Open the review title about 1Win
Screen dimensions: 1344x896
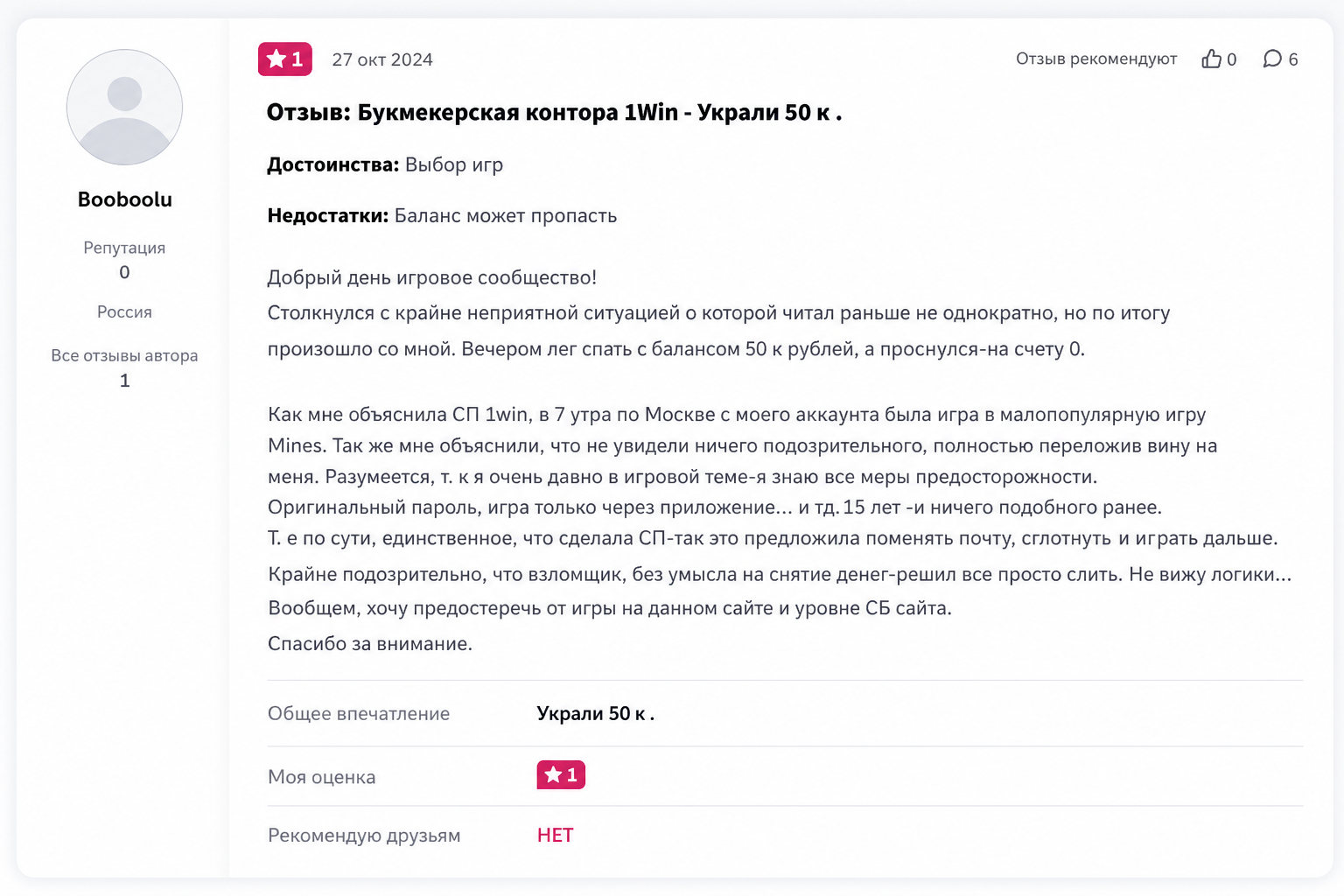pos(554,113)
